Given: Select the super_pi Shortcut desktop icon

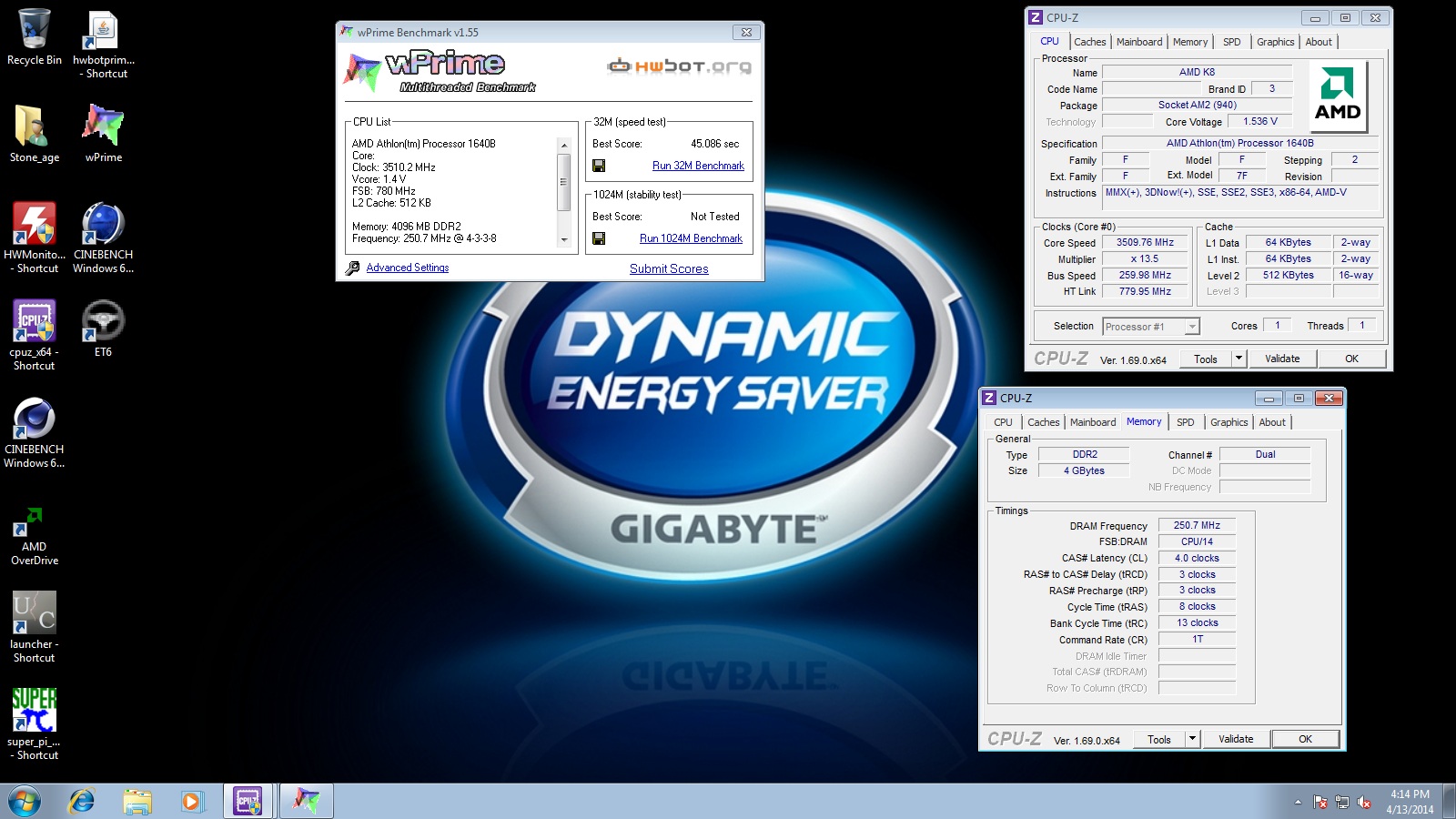Looking at the screenshot, I should point(35,724).
